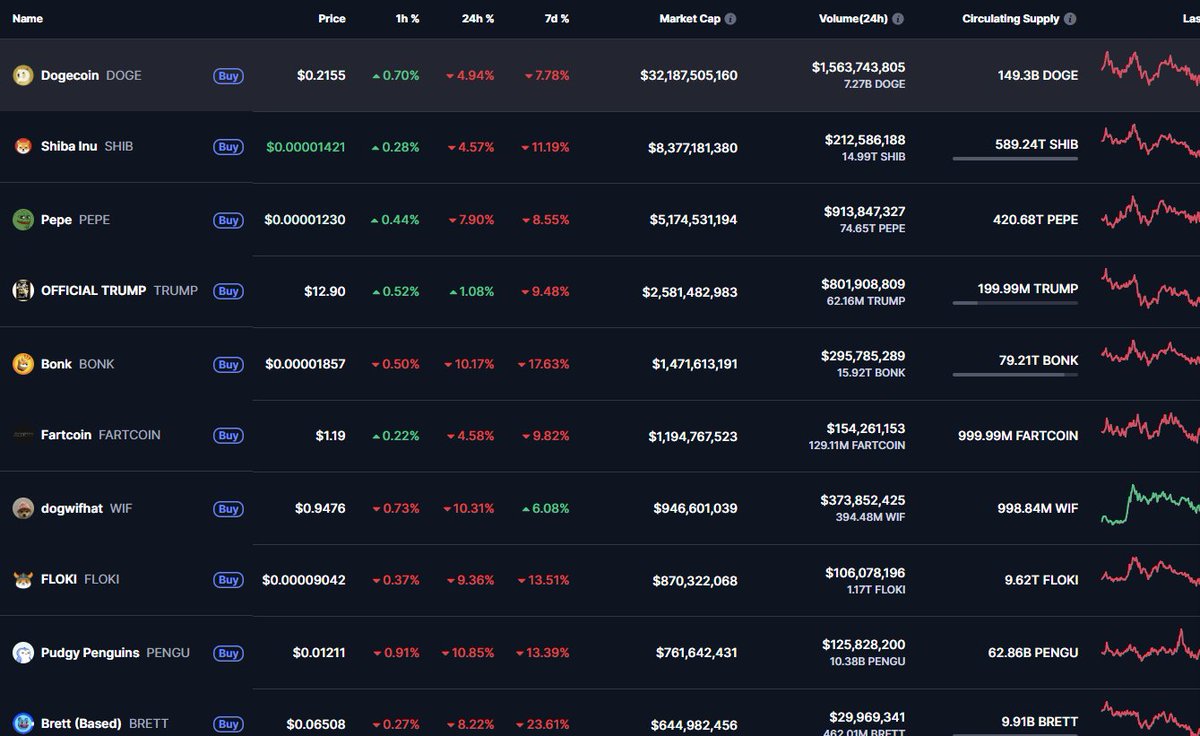The image size is (1200, 736).
Task: Open the Fartcoin FARTCOIN name link
Action: pyautogui.click(x=101, y=435)
